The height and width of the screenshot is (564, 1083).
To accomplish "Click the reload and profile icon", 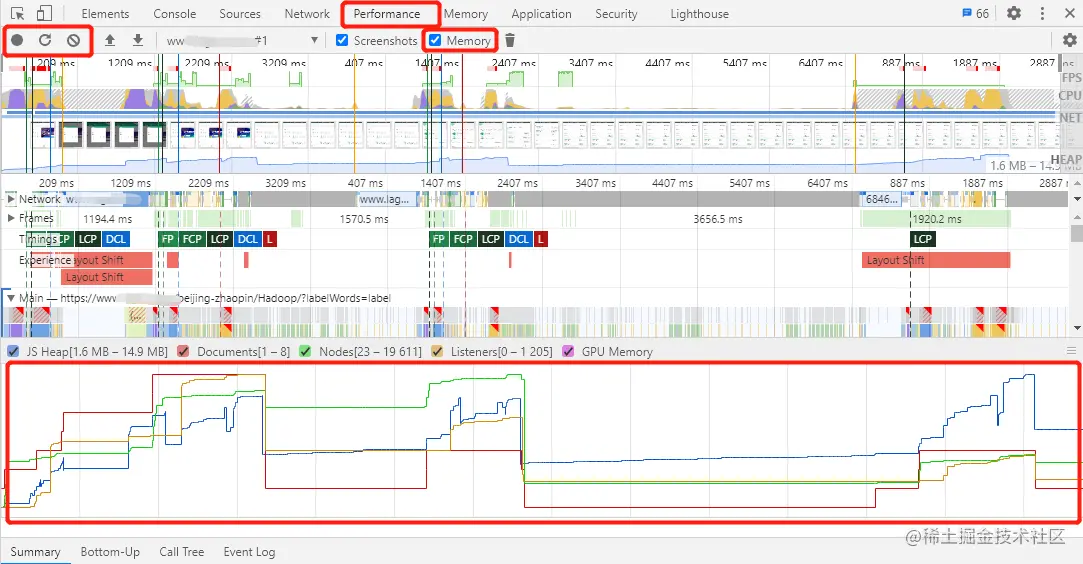I will click(x=45, y=40).
